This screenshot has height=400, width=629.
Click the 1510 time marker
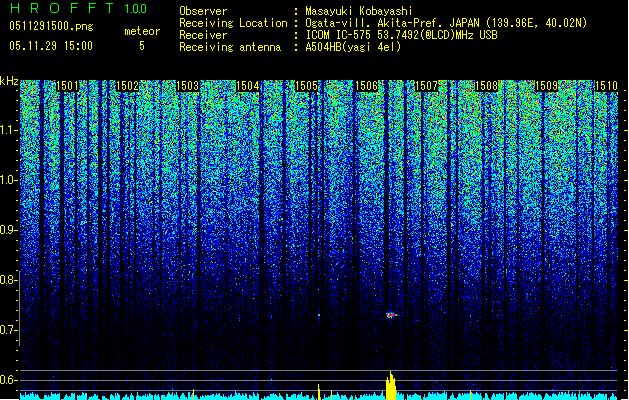(606, 86)
